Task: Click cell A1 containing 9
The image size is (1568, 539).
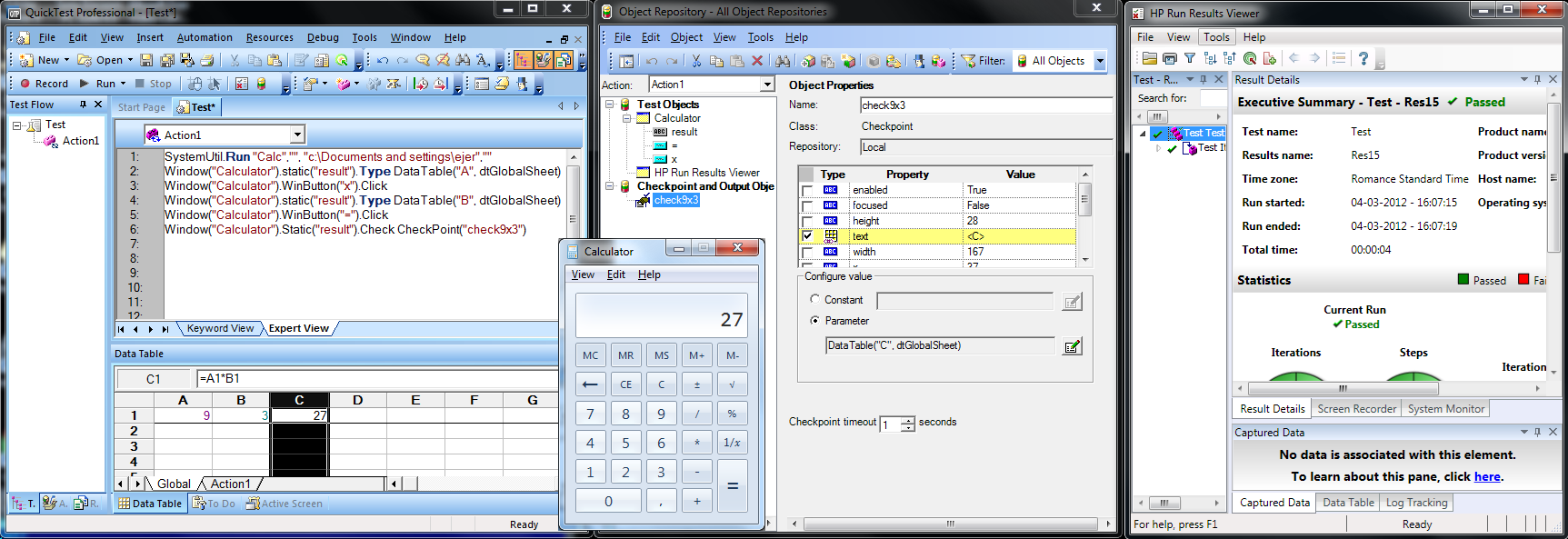Action: pos(183,415)
